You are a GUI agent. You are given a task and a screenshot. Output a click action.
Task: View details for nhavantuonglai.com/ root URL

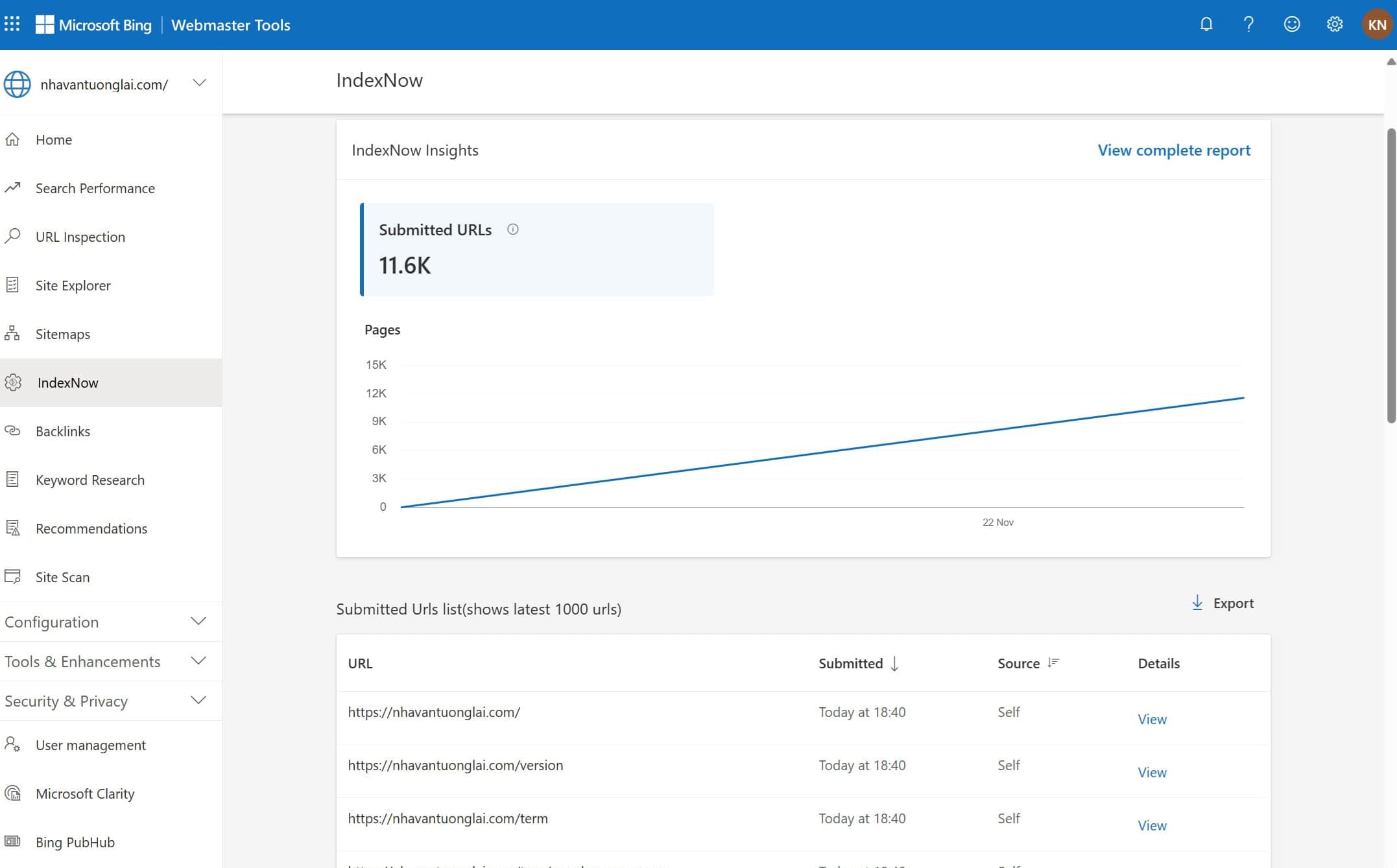pos(1152,719)
